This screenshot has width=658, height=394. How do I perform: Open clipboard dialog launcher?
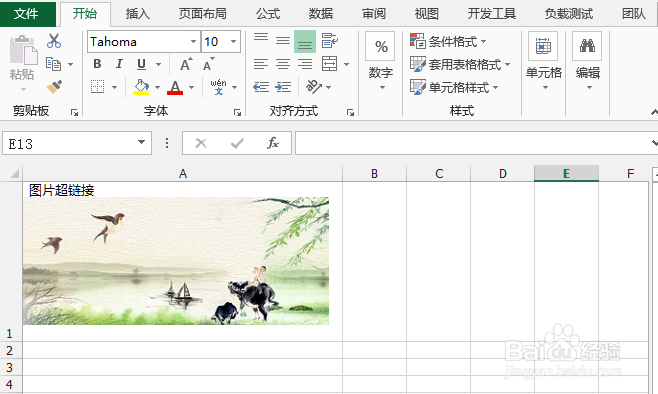75,112
